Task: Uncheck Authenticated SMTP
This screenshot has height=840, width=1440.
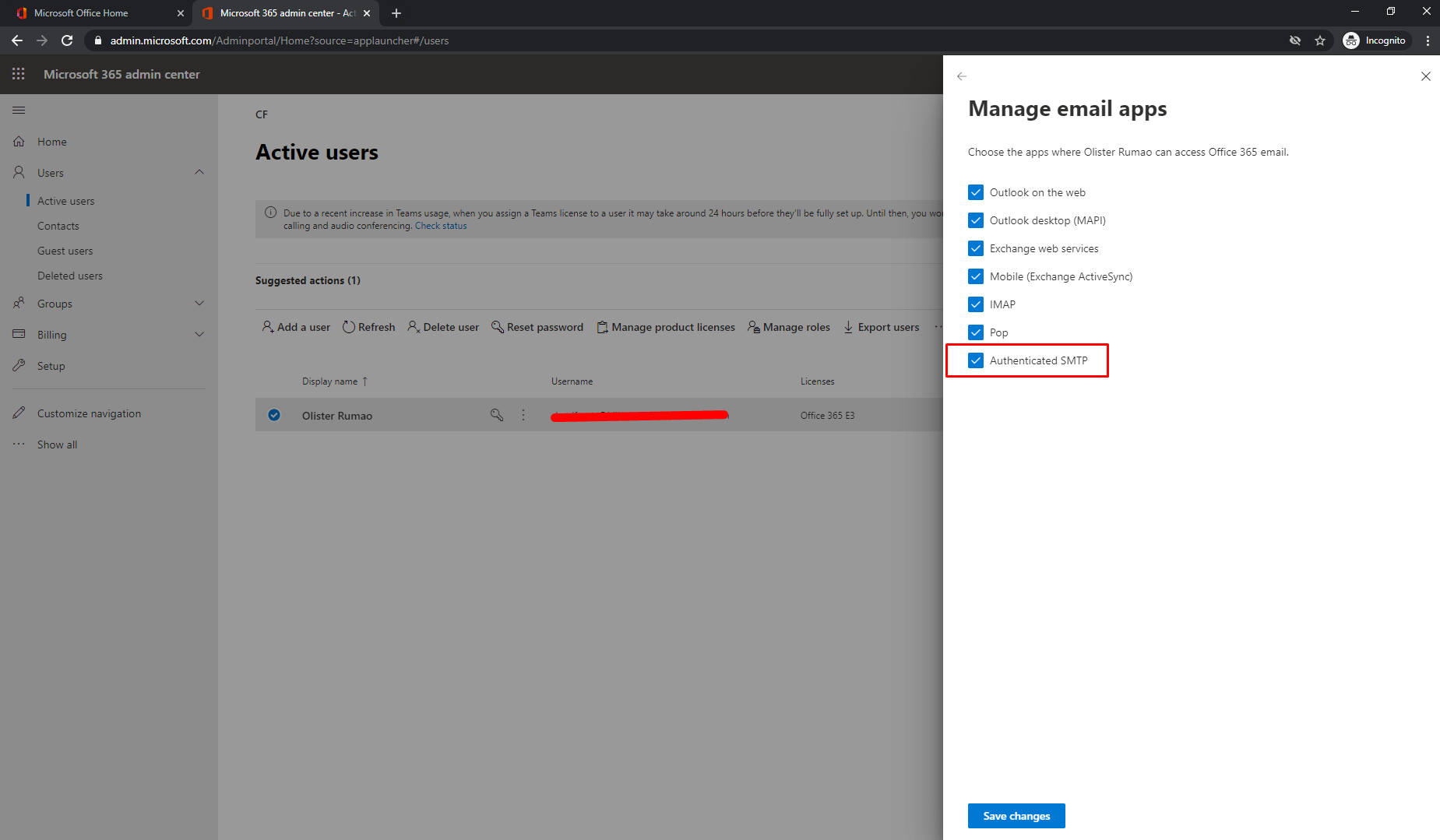Action: coord(976,360)
